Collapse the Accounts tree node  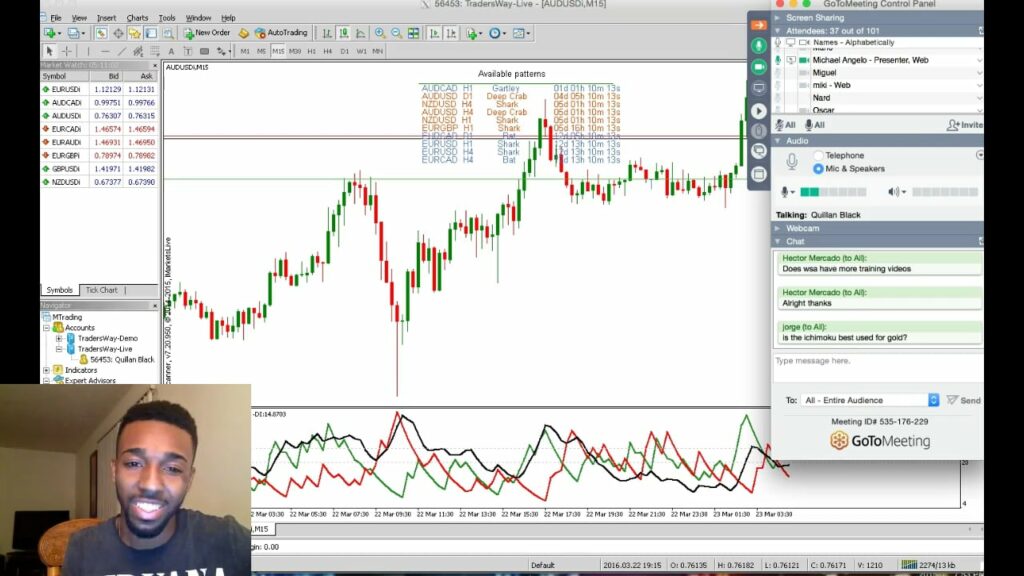(x=47, y=328)
